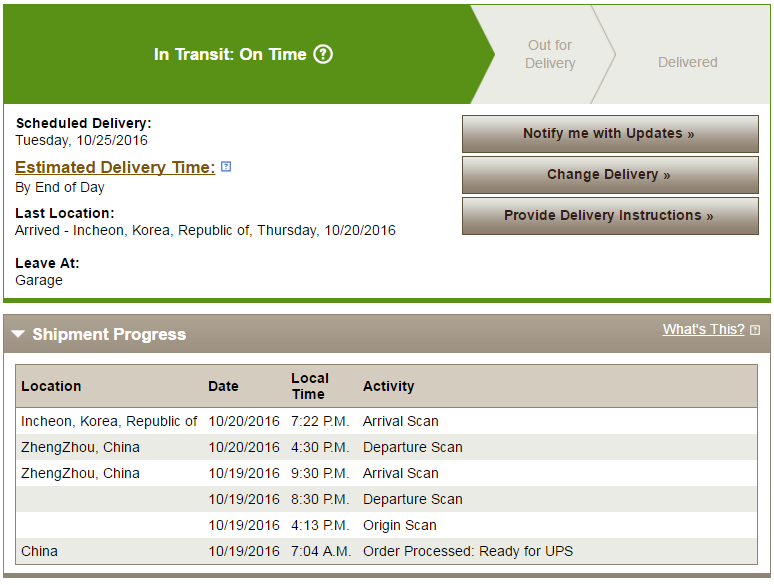Select the Incheon, Korea Arrival Scan row
The height and width of the screenshot is (585, 774).
pos(386,421)
